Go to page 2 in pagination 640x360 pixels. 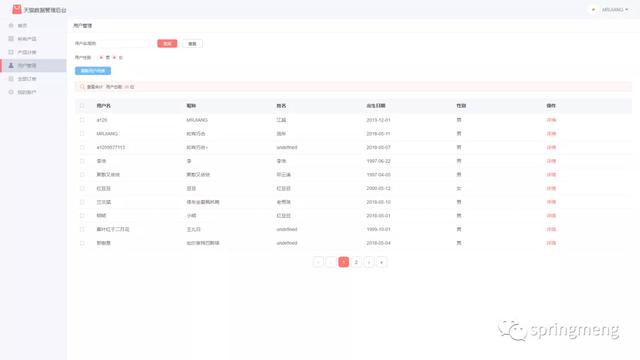point(356,262)
